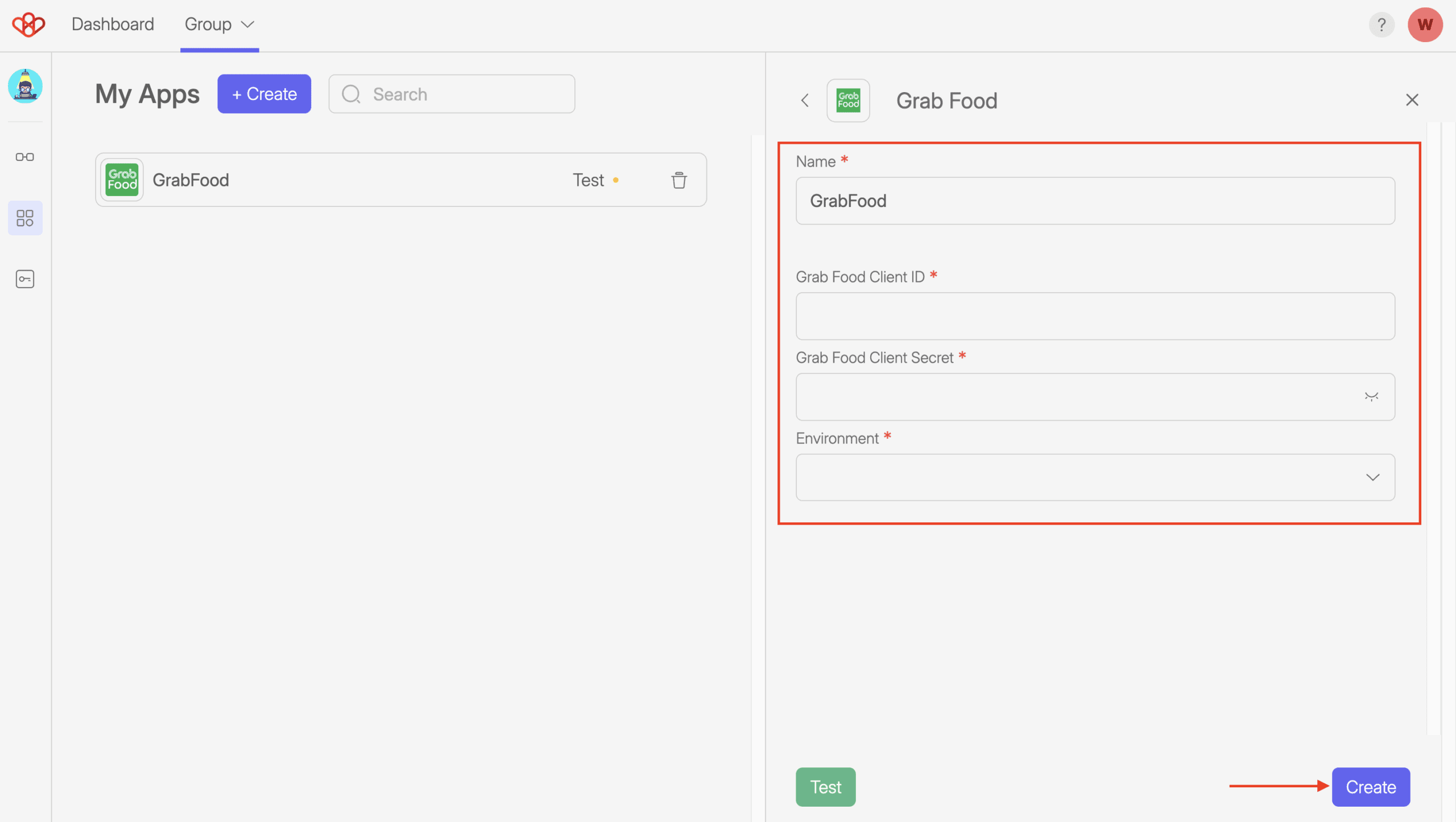Open the Environment dropdown
Viewport: 1456px width, 822px height.
pyautogui.click(x=1095, y=478)
